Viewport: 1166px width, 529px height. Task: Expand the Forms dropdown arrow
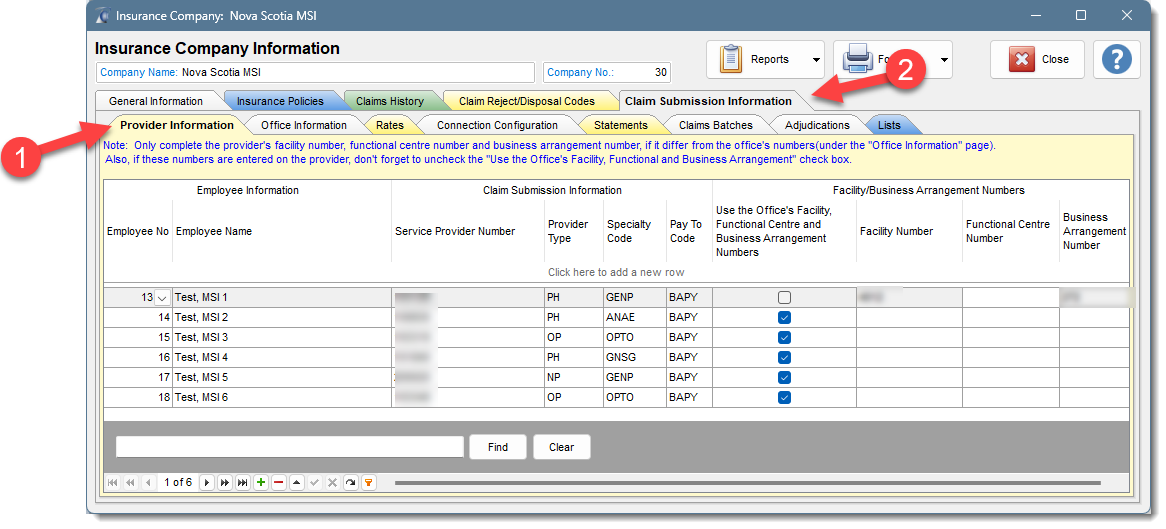[x=944, y=60]
